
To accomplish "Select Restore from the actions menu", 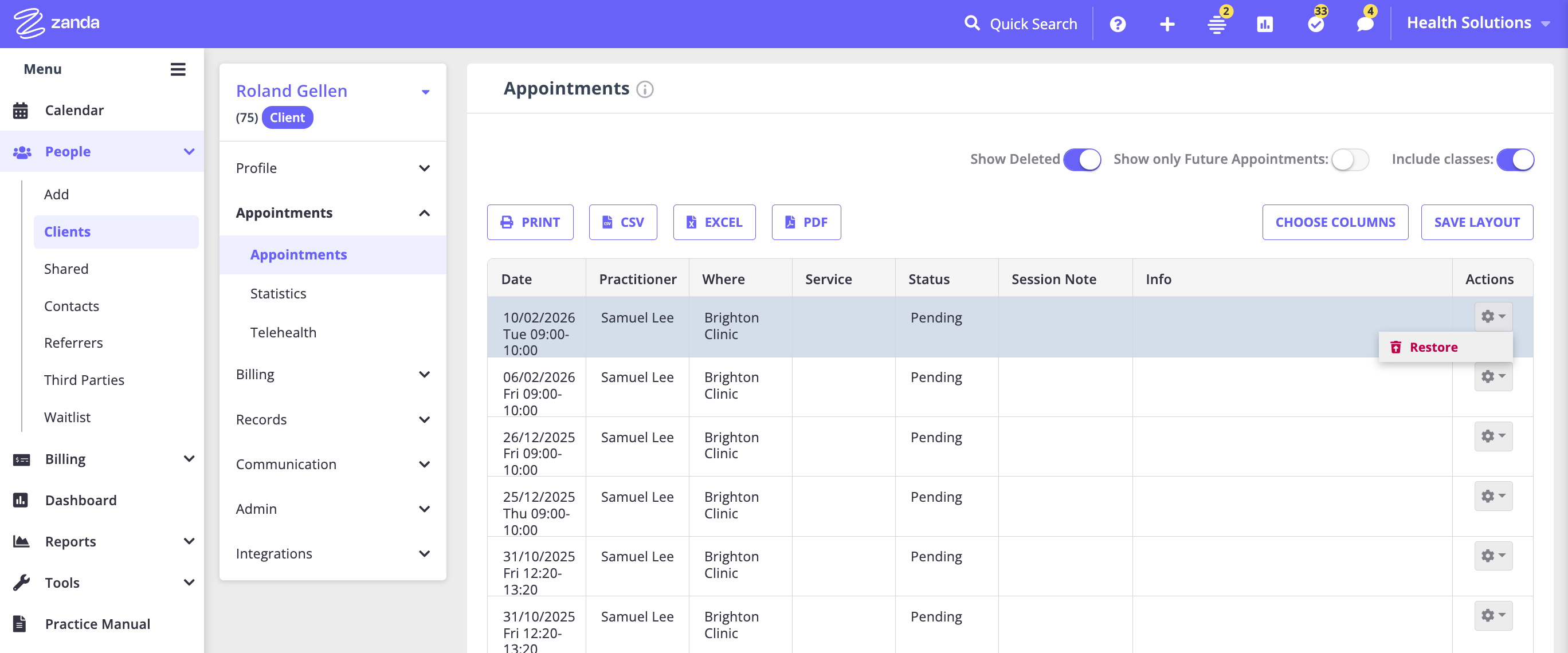I will (x=1433, y=347).
